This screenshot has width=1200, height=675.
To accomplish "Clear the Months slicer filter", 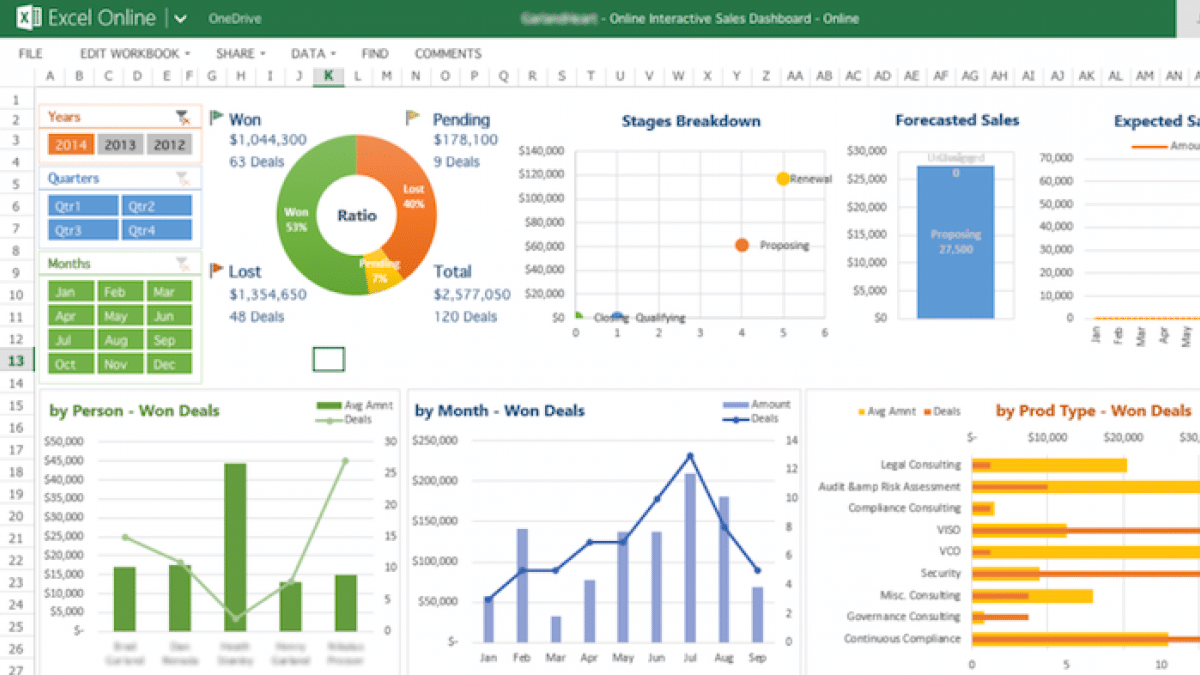I will pyautogui.click(x=182, y=263).
